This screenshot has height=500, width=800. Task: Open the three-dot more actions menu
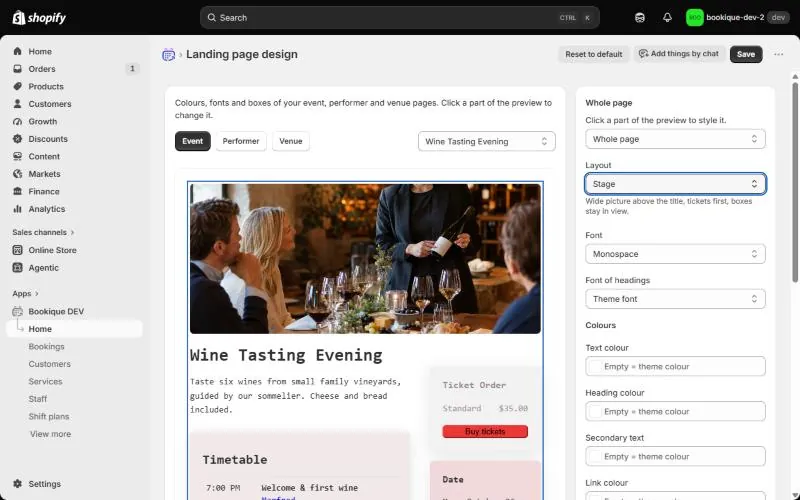coord(779,54)
